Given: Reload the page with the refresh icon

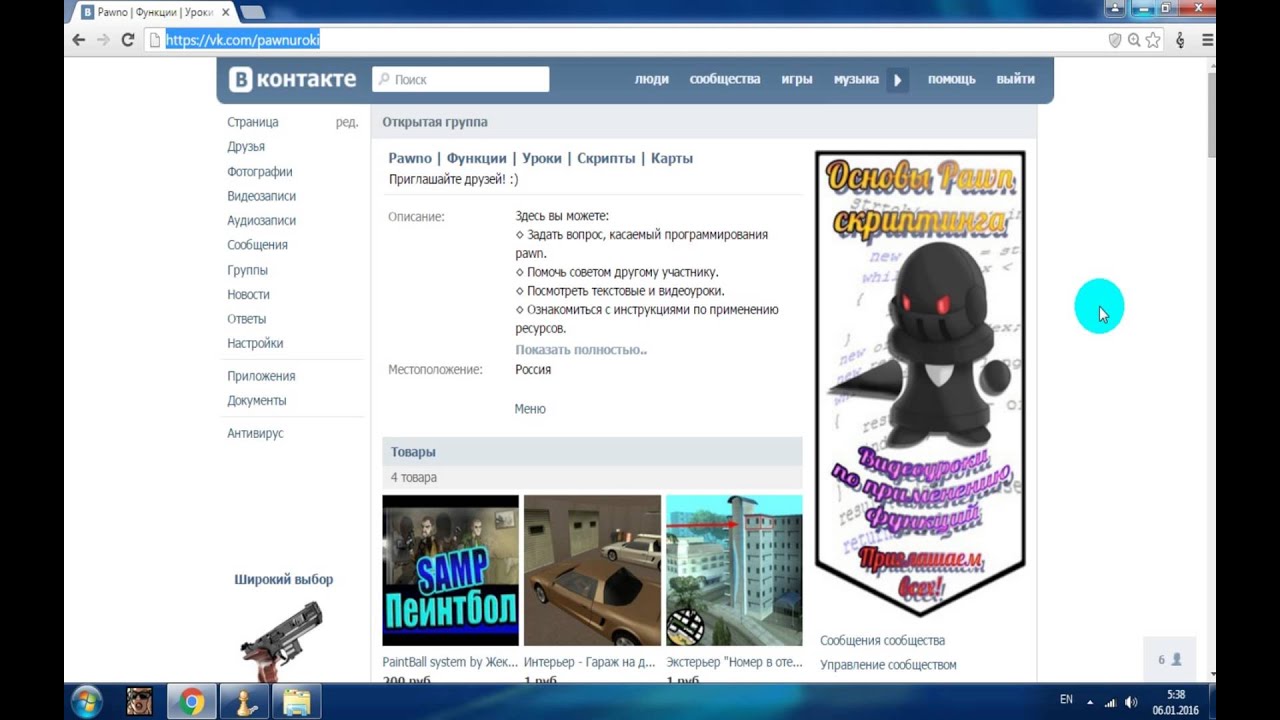Looking at the screenshot, I should pyautogui.click(x=127, y=40).
